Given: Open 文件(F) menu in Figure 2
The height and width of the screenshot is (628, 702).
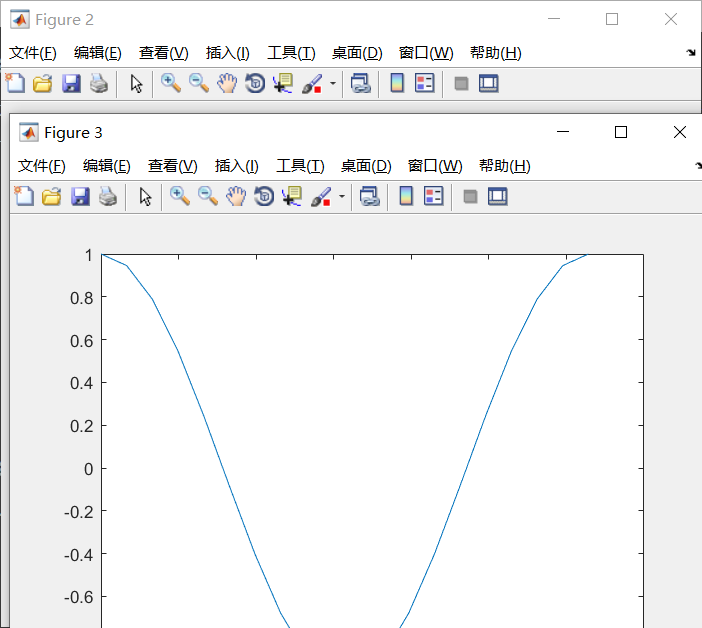Looking at the screenshot, I should click(x=33, y=53).
